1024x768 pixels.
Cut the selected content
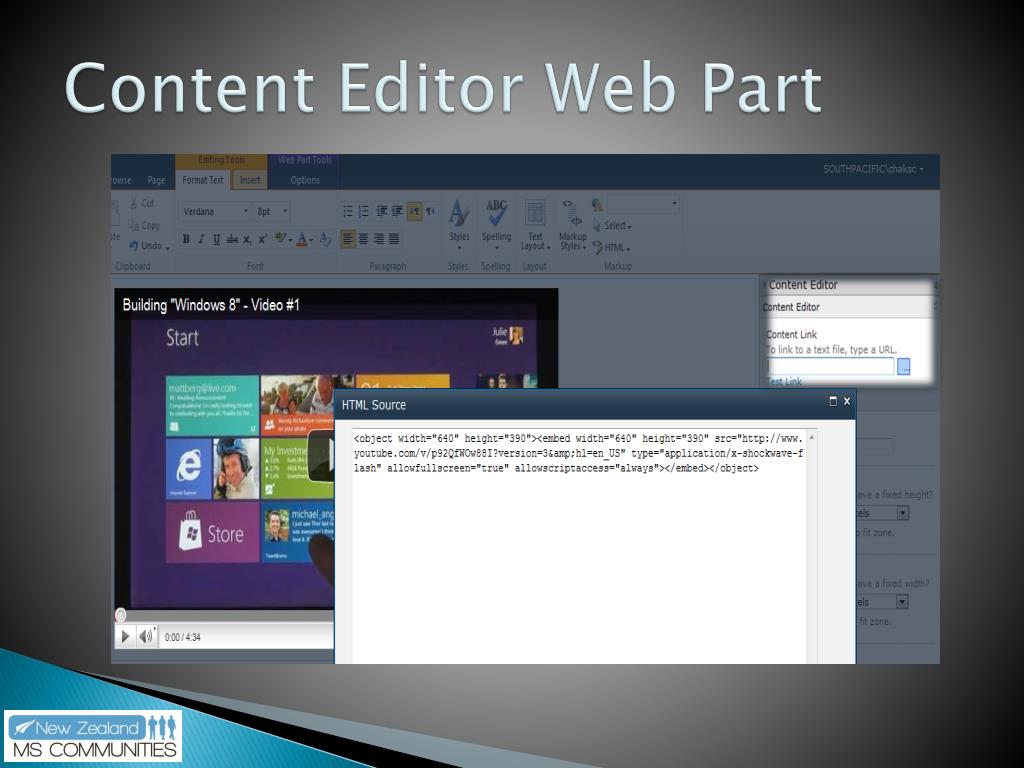142,204
